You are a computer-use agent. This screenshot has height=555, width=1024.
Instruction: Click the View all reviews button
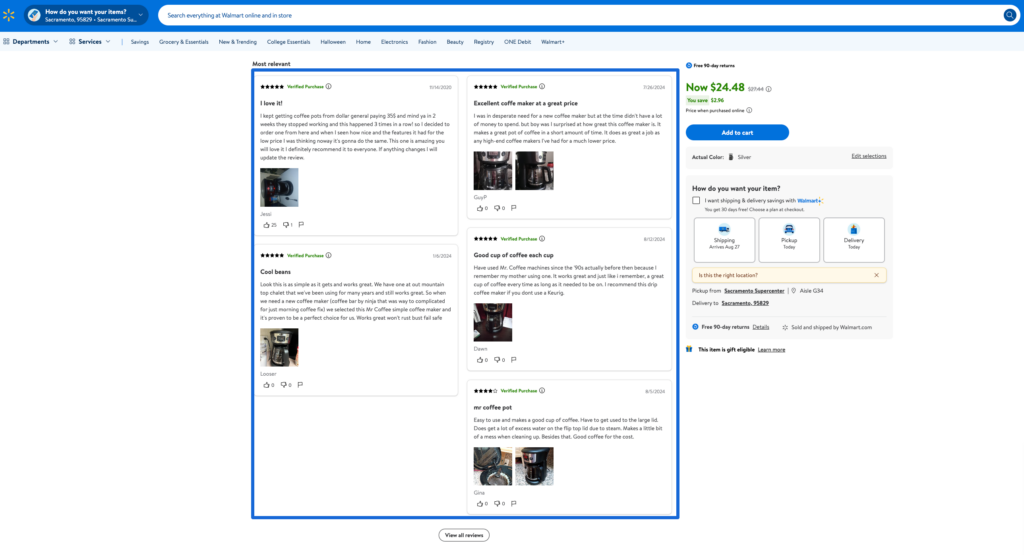pyautogui.click(x=464, y=535)
